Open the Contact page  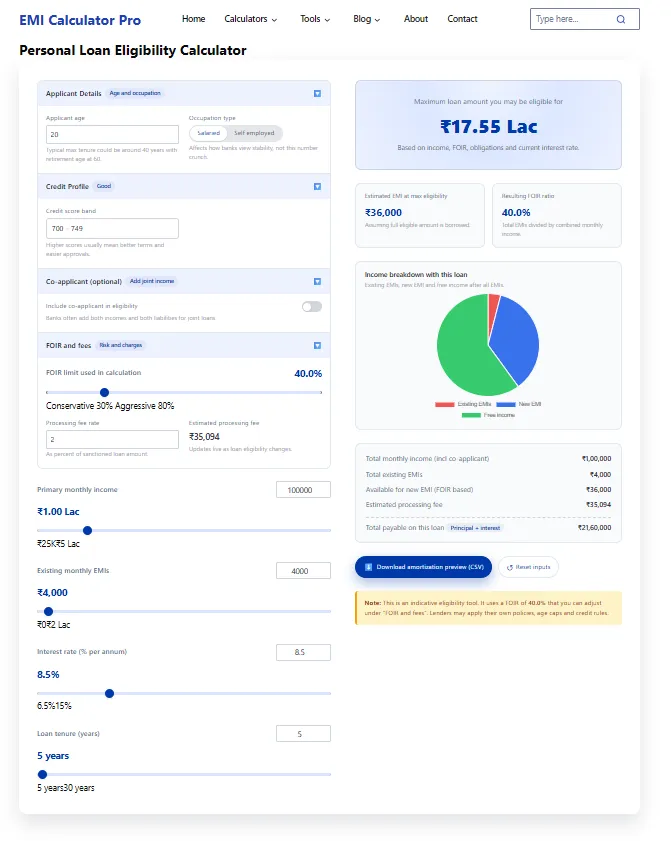tap(462, 19)
